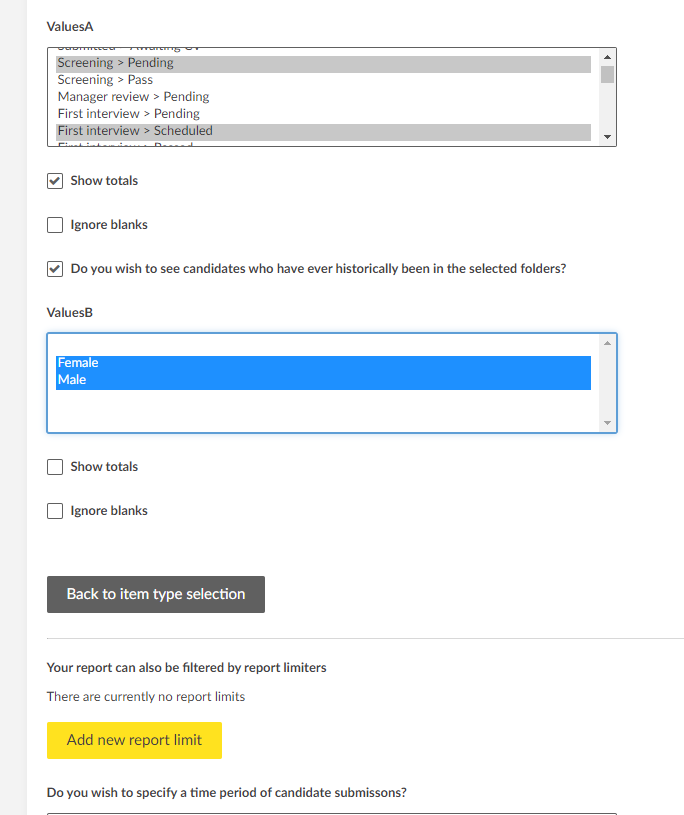
Task: Click the ValuesA scrollbar thumb
Action: point(607,72)
